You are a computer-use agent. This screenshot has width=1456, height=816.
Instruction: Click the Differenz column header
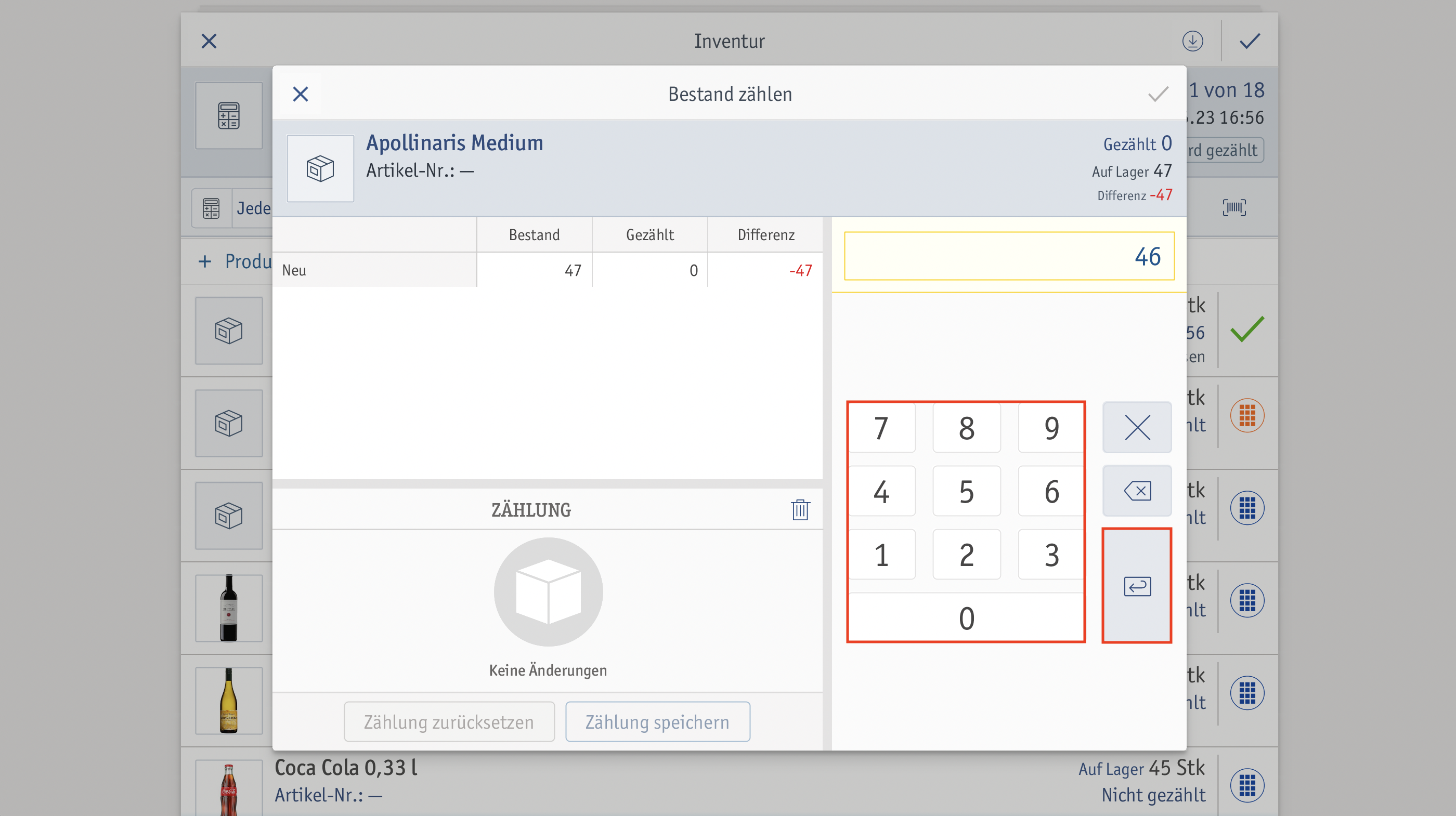pyautogui.click(x=765, y=234)
